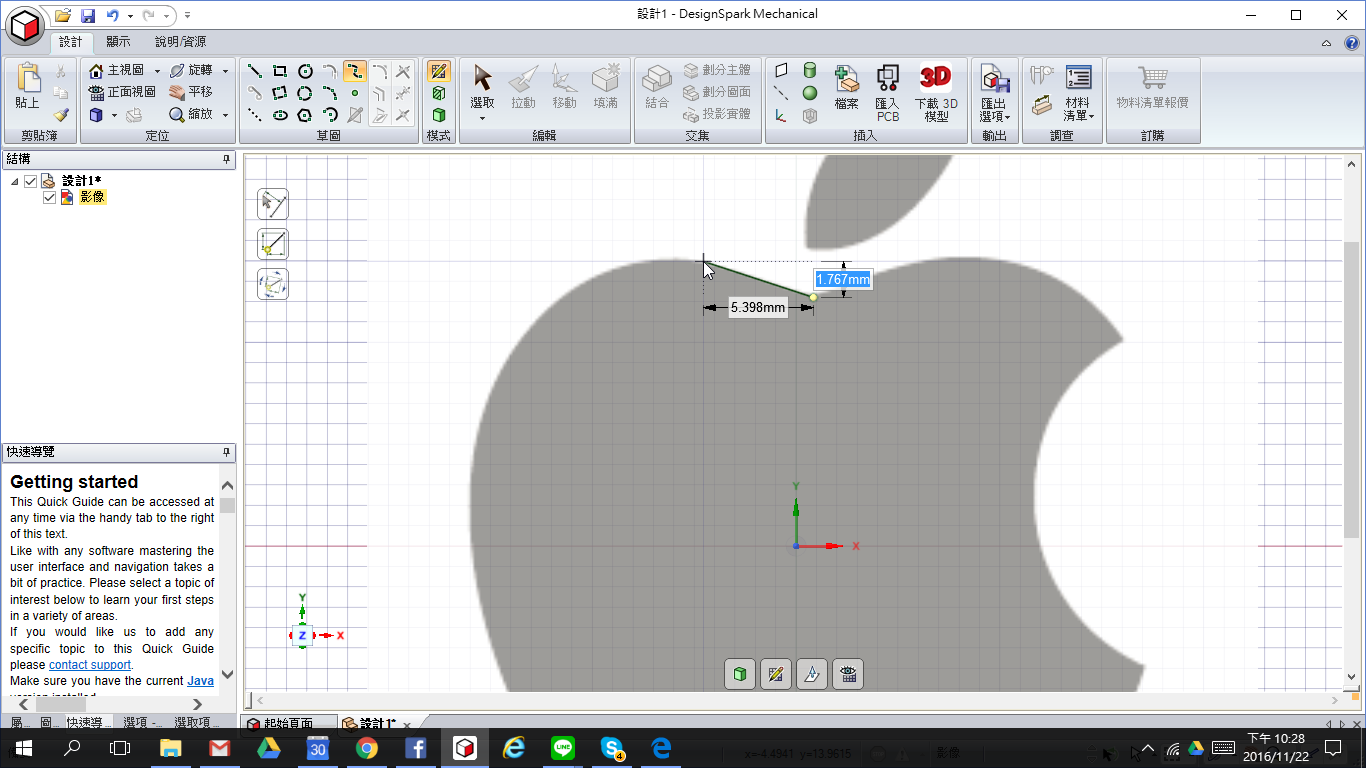1366x768 pixels.
Task: Switch to Sketch mode in the ribbon
Action: pos(438,71)
